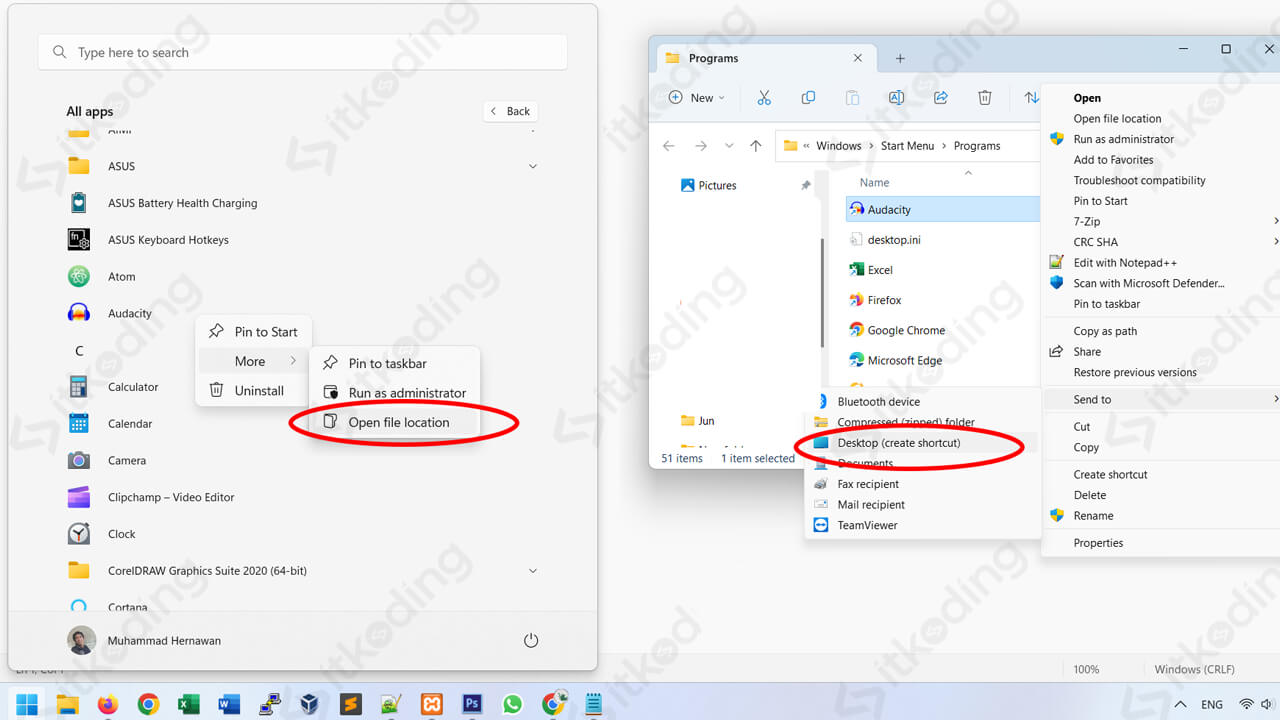Click the Back button in All apps
This screenshot has height=720, width=1280.
[510, 111]
